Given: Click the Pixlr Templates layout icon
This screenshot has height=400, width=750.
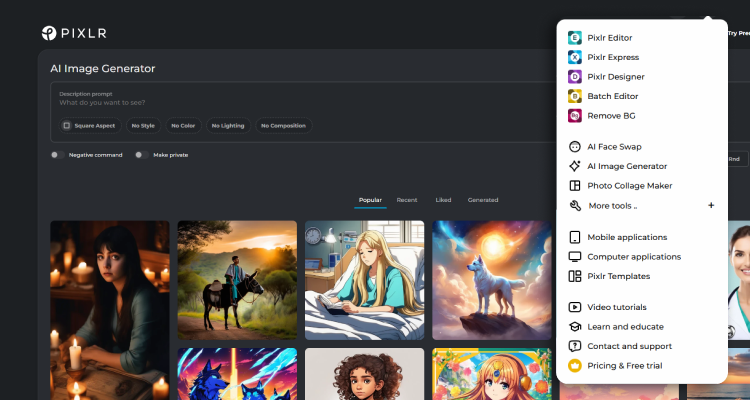Looking at the screenshot, I should [574, 276].
